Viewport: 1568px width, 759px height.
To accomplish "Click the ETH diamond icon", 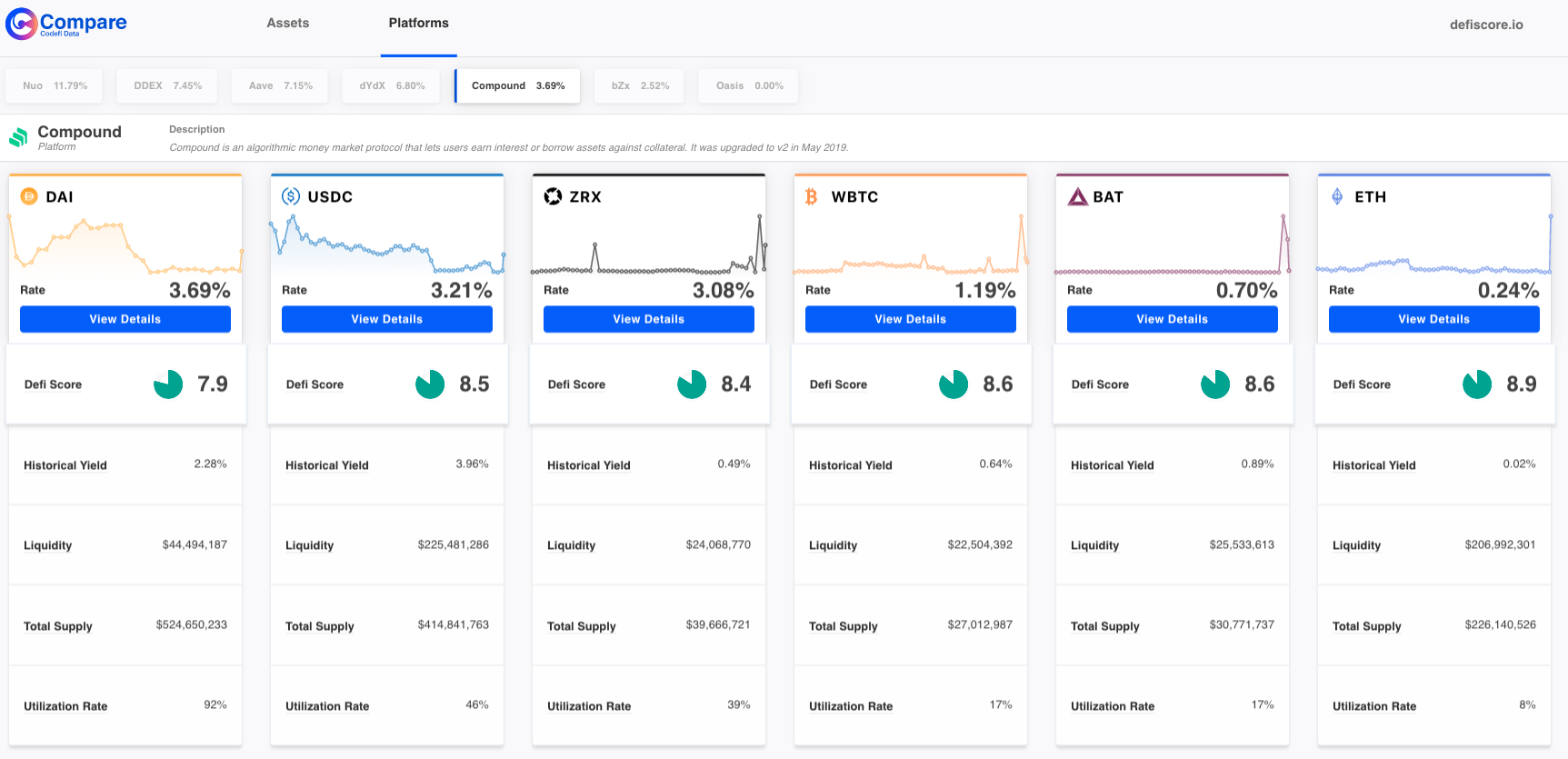I will pos(1337,196).
